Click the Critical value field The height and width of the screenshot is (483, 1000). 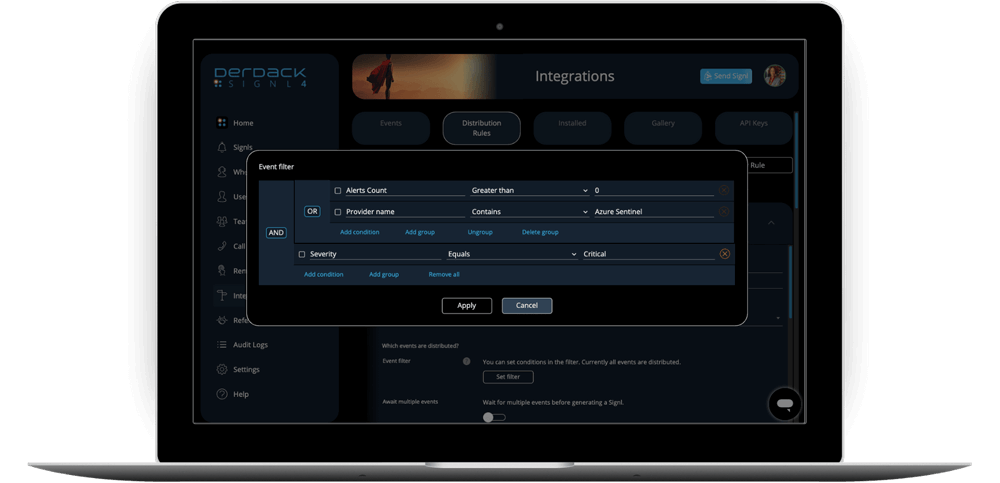click(x=649, y=254)
